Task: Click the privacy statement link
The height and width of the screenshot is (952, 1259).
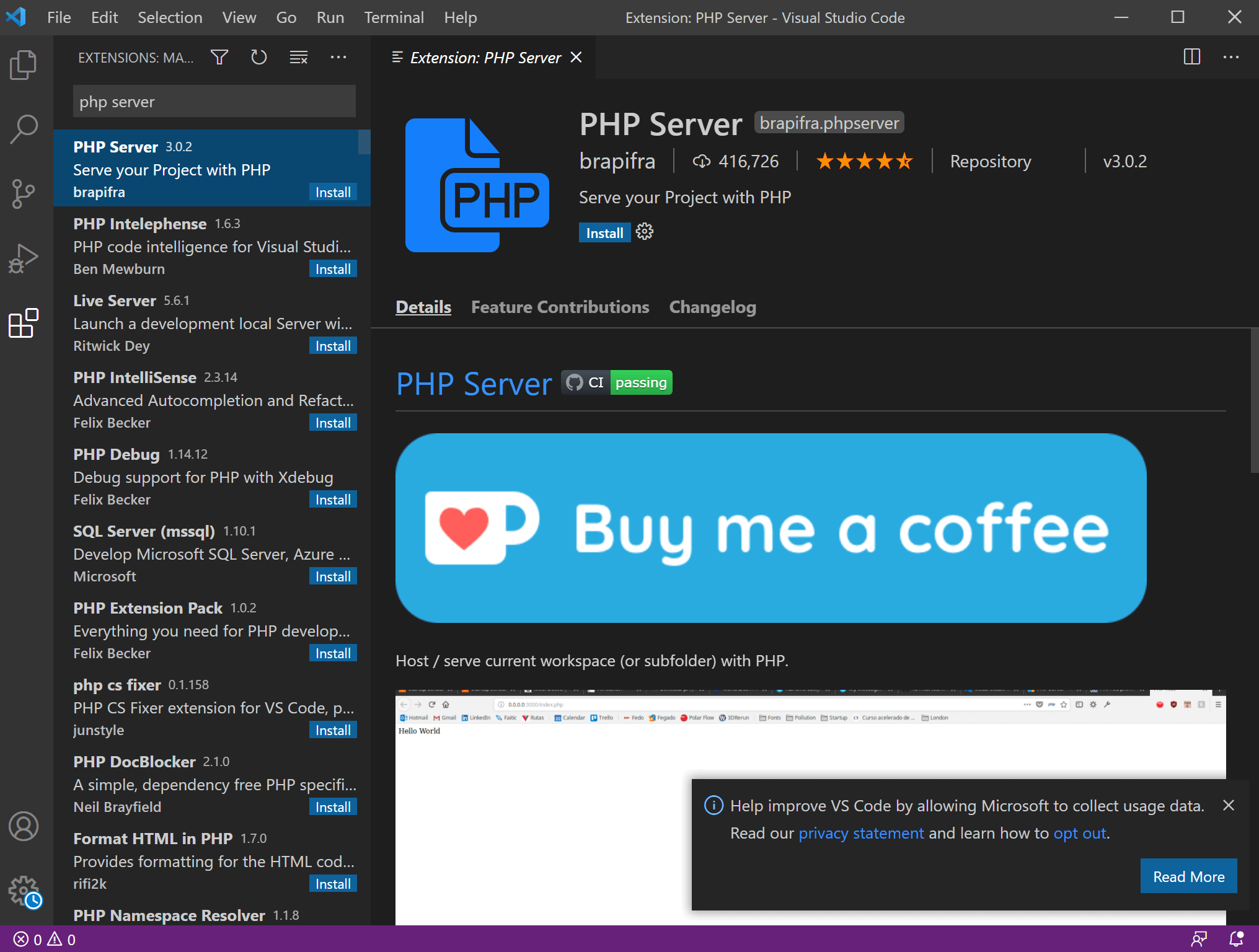Action: pyautogui.click(x=860, y=833)
